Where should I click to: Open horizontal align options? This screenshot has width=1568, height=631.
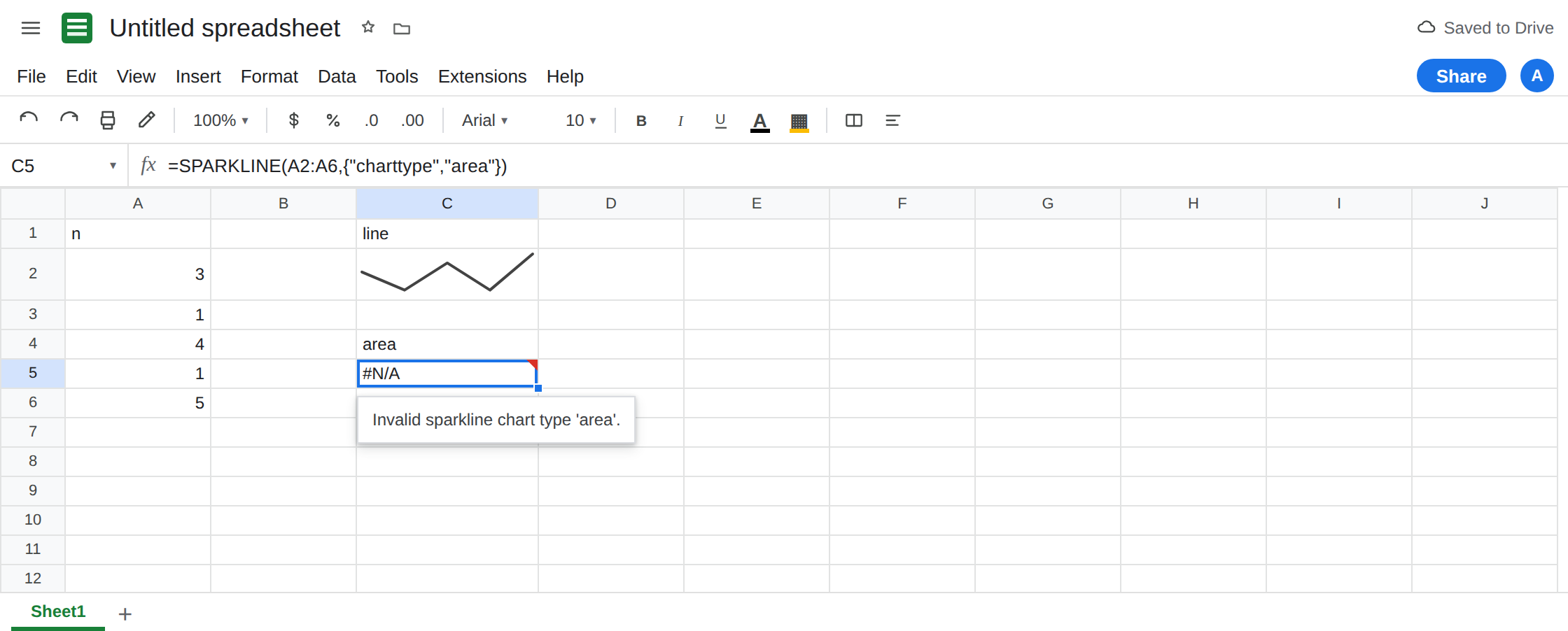892,120
